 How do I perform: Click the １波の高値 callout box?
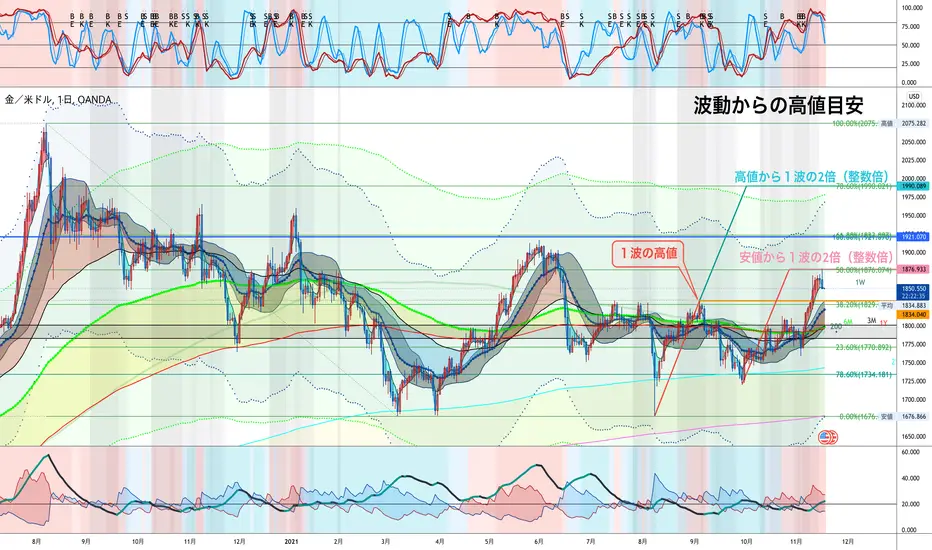point(648,253)
